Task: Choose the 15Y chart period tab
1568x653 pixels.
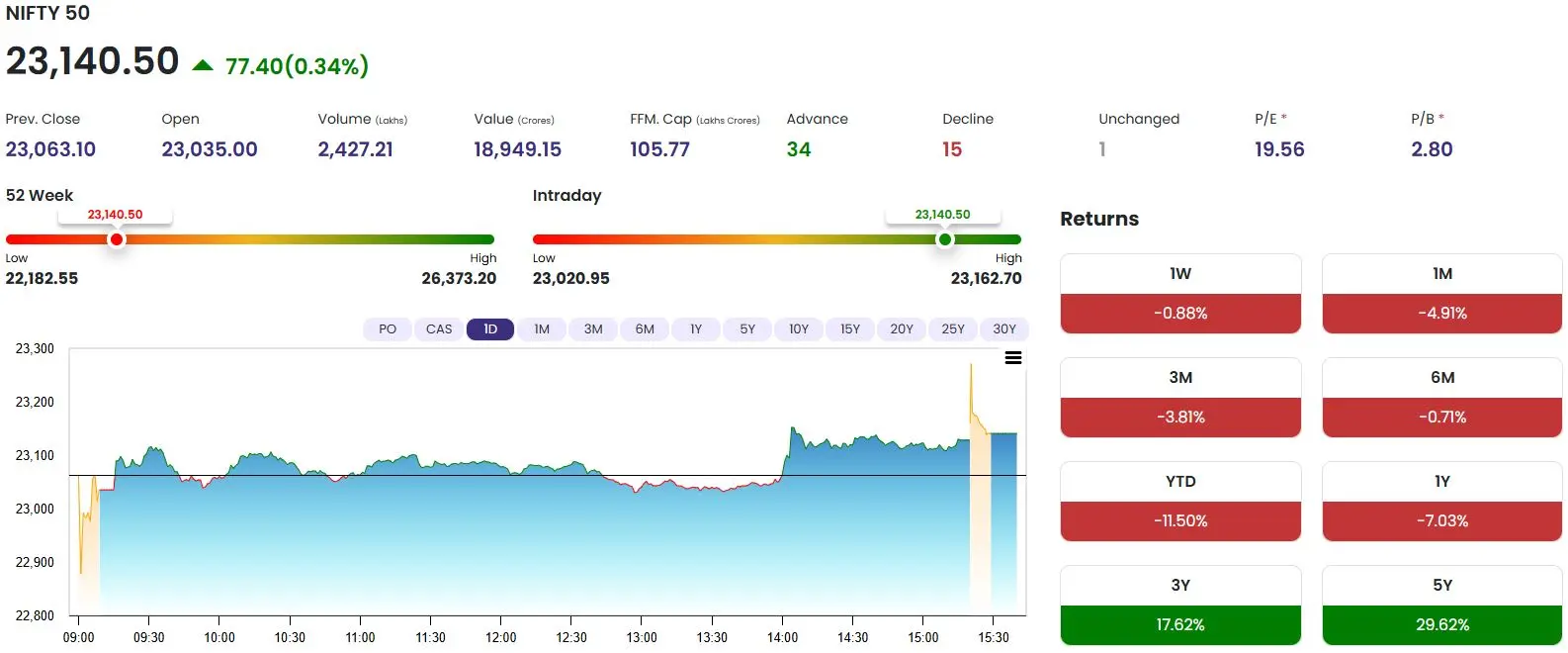Action: [x=850, y=329]
